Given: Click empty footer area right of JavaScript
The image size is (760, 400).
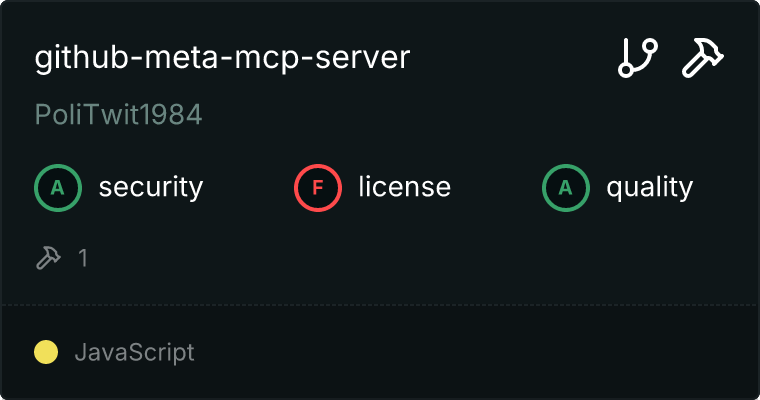Looking at the screenshot, I should (480, 352).
